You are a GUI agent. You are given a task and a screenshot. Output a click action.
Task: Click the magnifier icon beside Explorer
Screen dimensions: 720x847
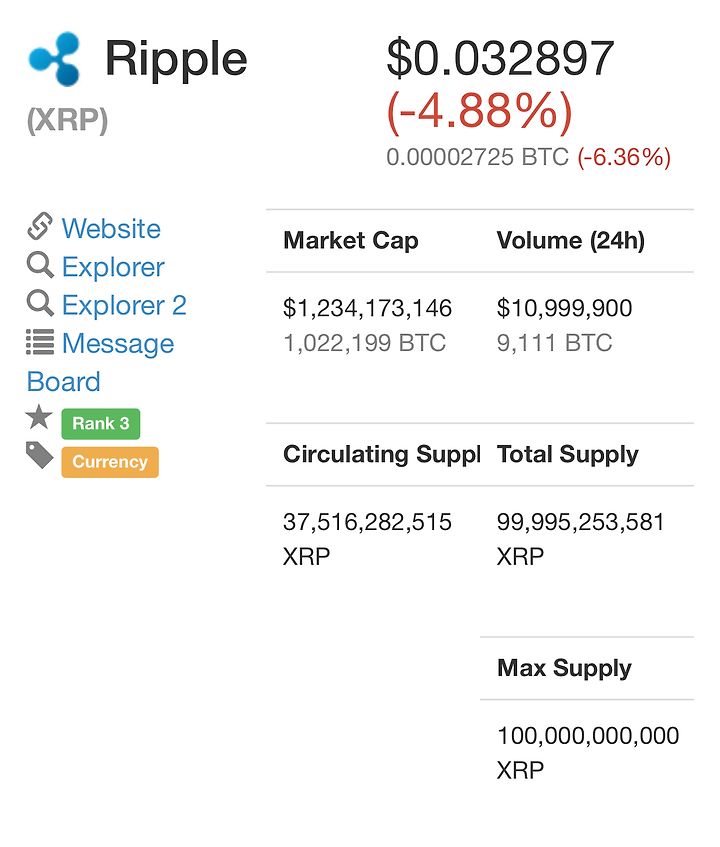40,265
